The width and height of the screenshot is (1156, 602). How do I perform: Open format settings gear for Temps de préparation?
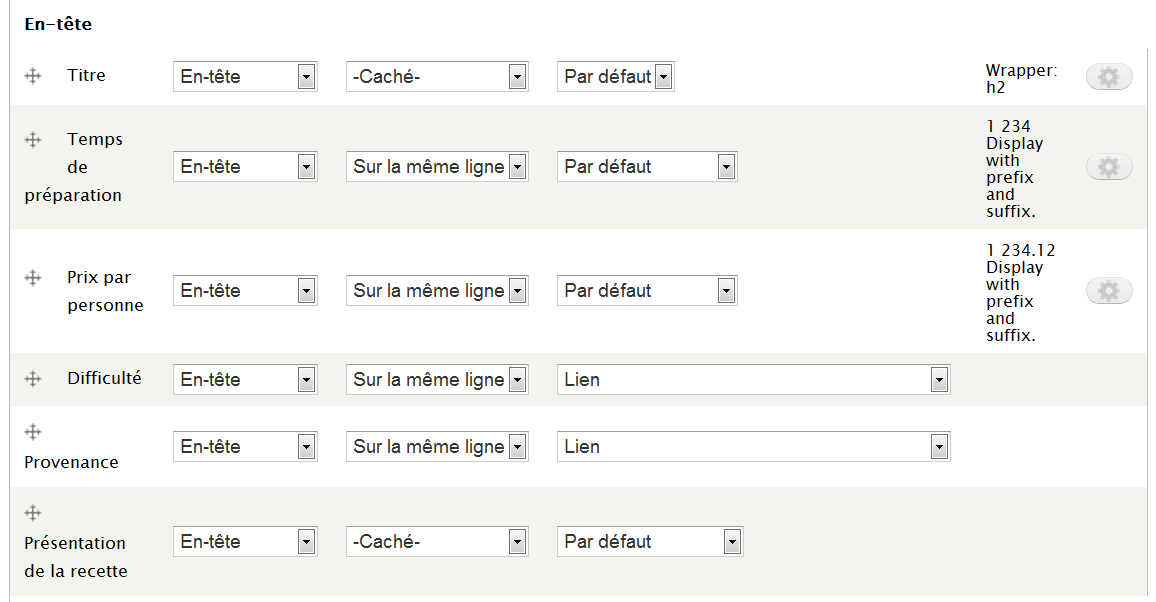(1108, 167)
